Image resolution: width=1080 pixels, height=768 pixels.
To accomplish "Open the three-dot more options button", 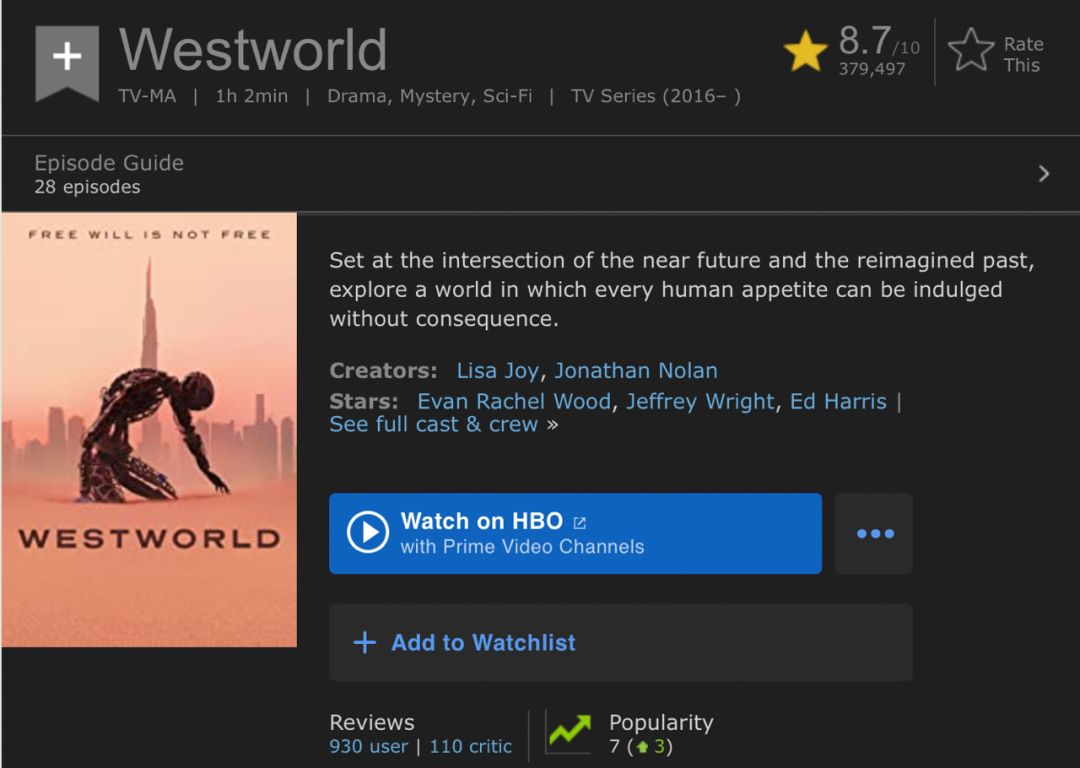I will (x=874, y=534).
